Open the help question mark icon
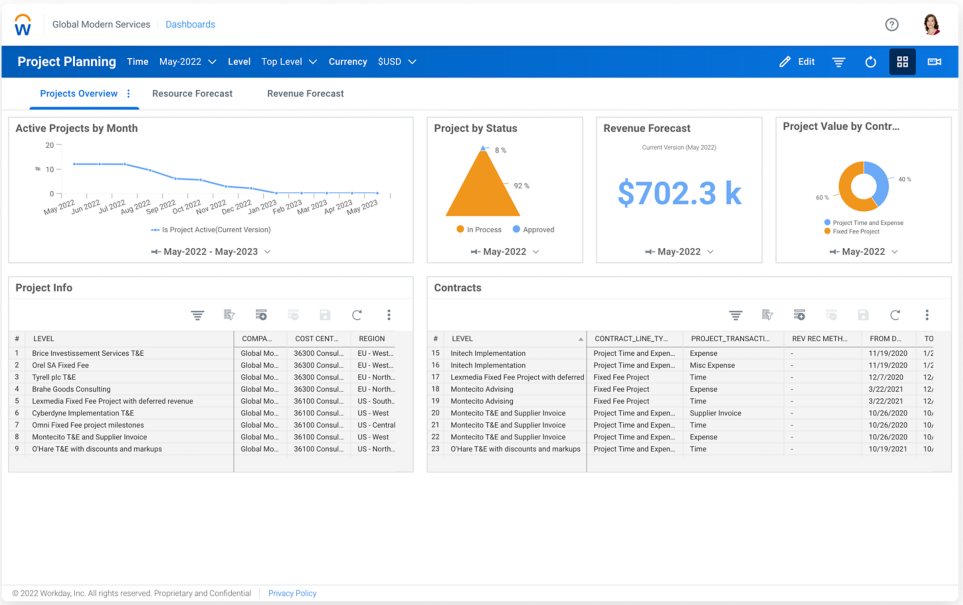 (892, 25)
